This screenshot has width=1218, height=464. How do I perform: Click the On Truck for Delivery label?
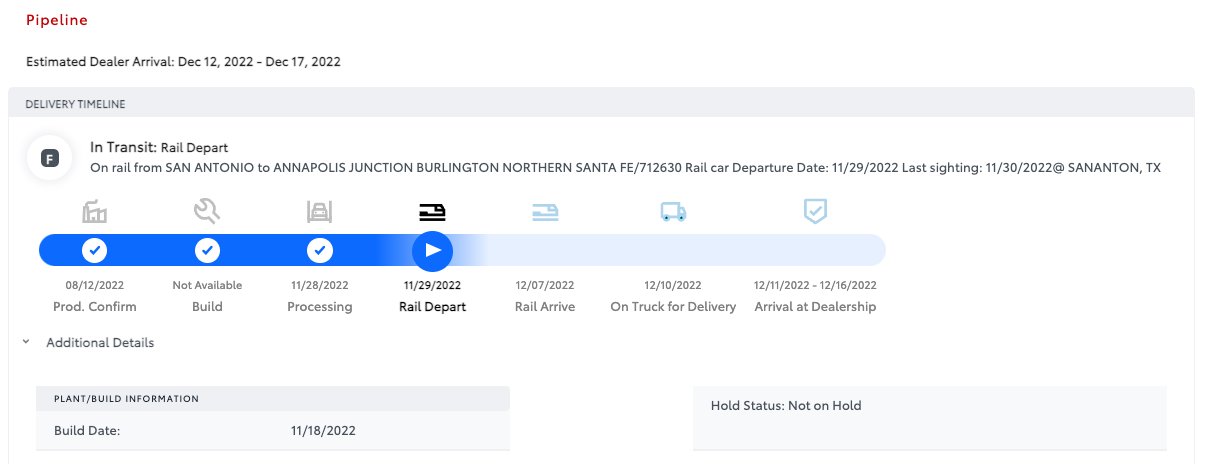coord(673,307)
